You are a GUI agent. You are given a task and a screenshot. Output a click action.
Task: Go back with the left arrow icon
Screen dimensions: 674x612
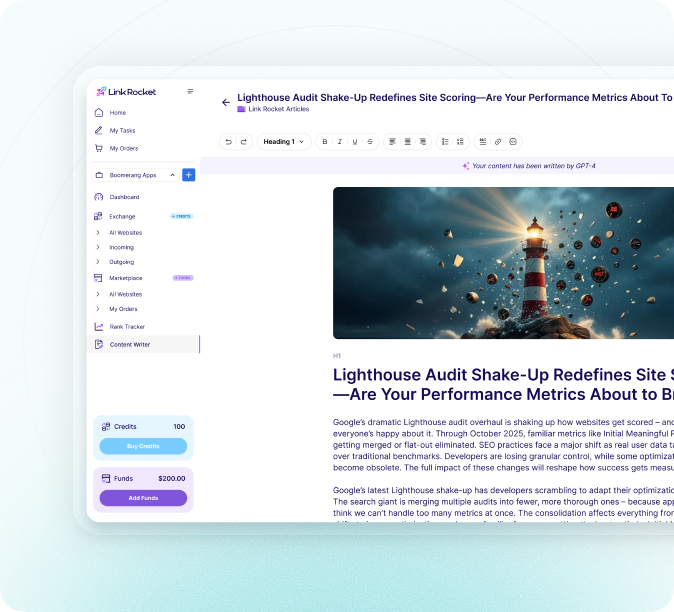point(226,102)
